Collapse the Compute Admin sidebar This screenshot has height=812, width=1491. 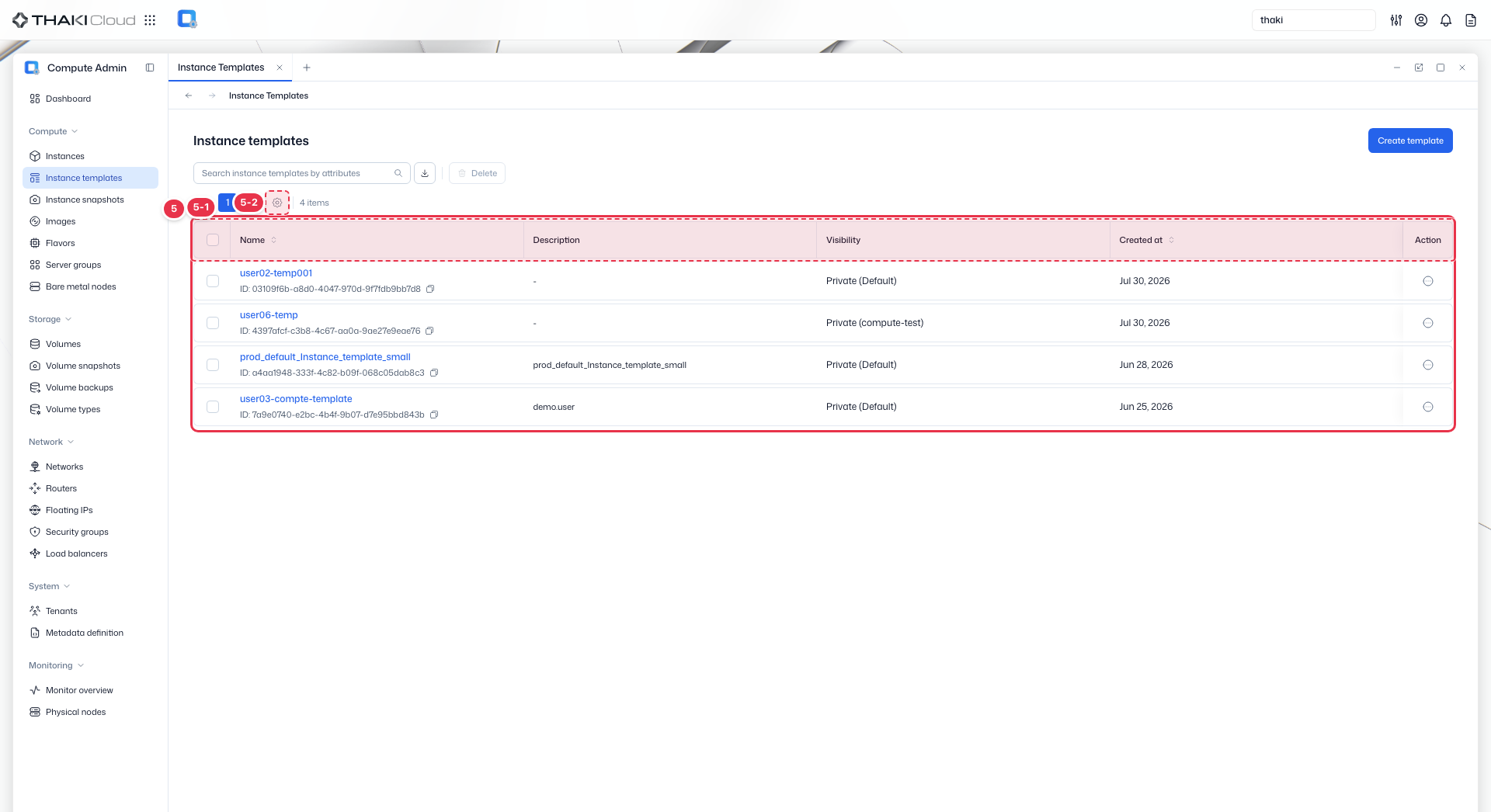150,68
